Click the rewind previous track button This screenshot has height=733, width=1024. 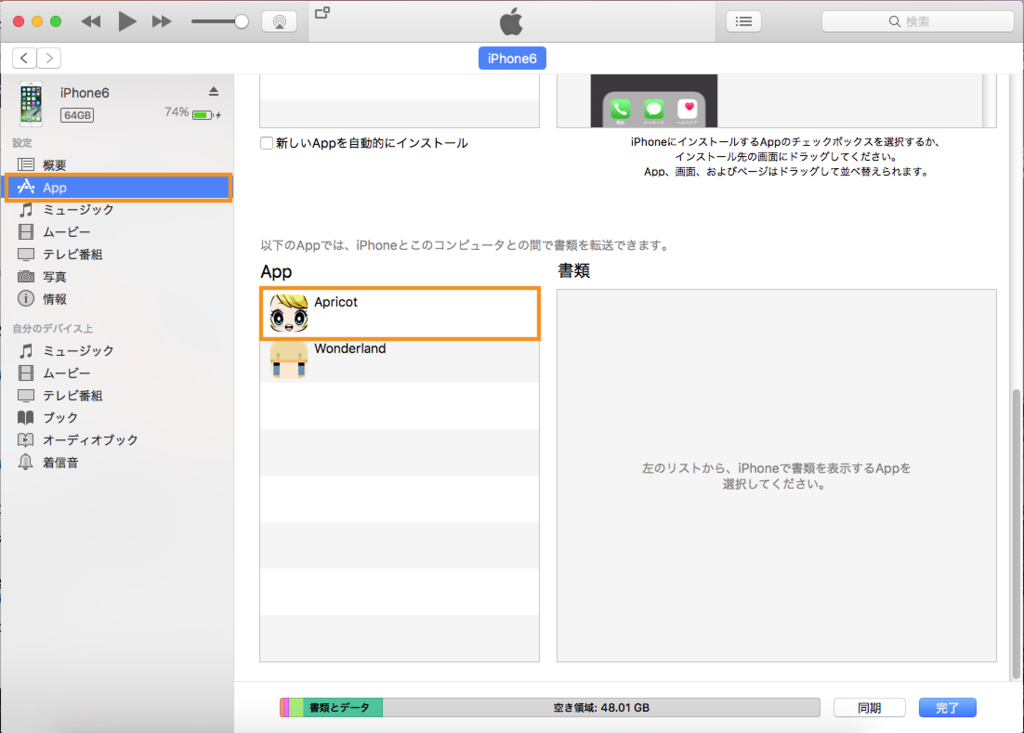(91, 22)
